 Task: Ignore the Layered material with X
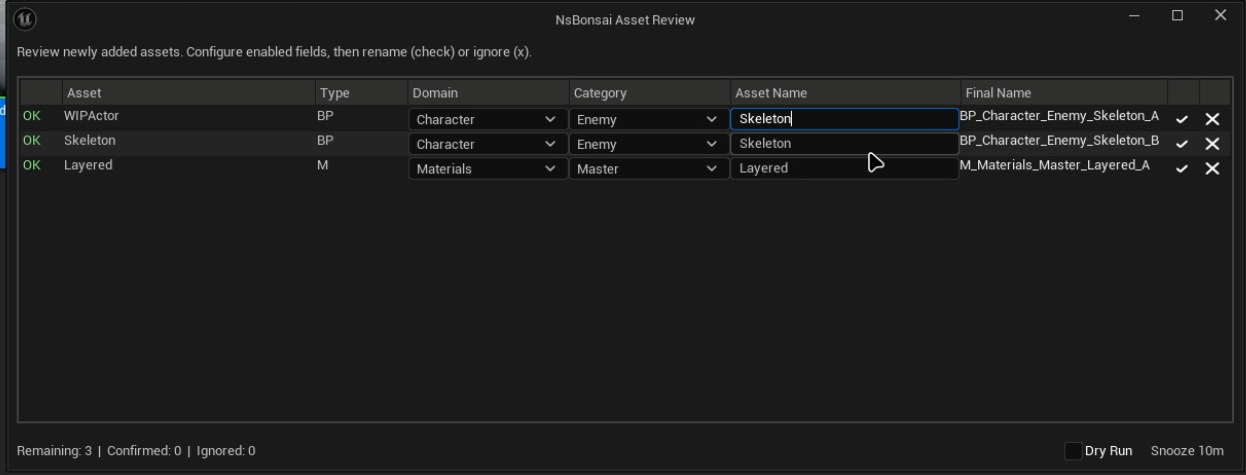coord(1212,169)
